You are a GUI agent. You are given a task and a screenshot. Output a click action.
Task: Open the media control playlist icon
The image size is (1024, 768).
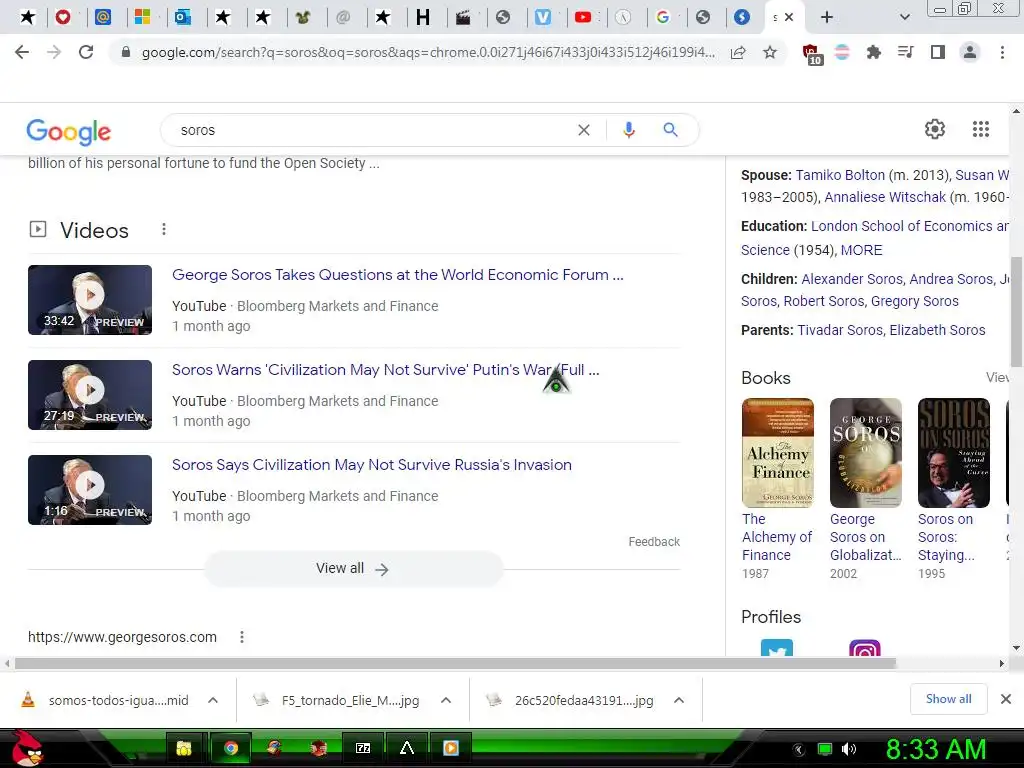(905, 52)
